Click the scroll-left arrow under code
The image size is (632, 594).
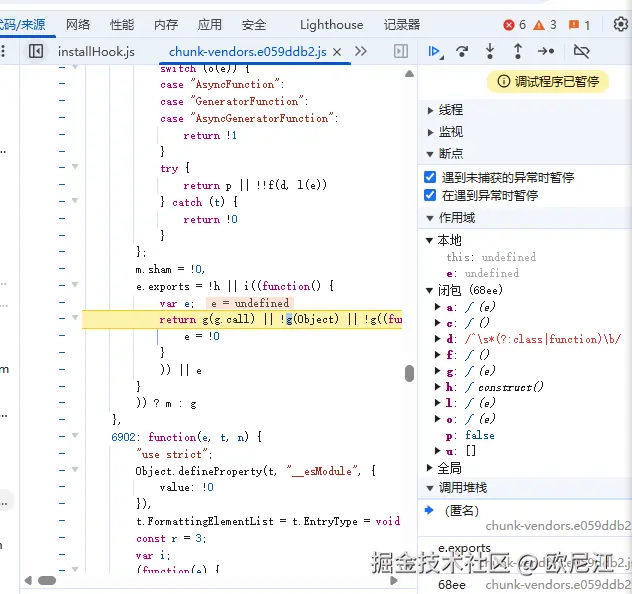(28, 581)
